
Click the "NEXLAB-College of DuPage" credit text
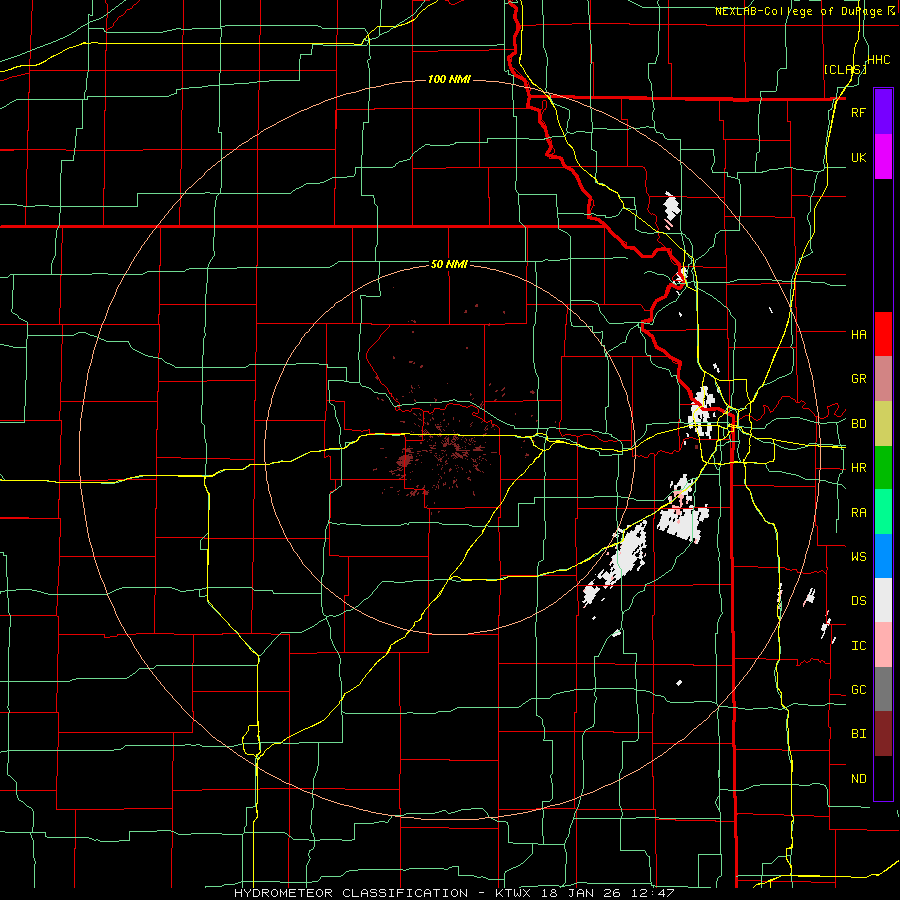[801, 11]
